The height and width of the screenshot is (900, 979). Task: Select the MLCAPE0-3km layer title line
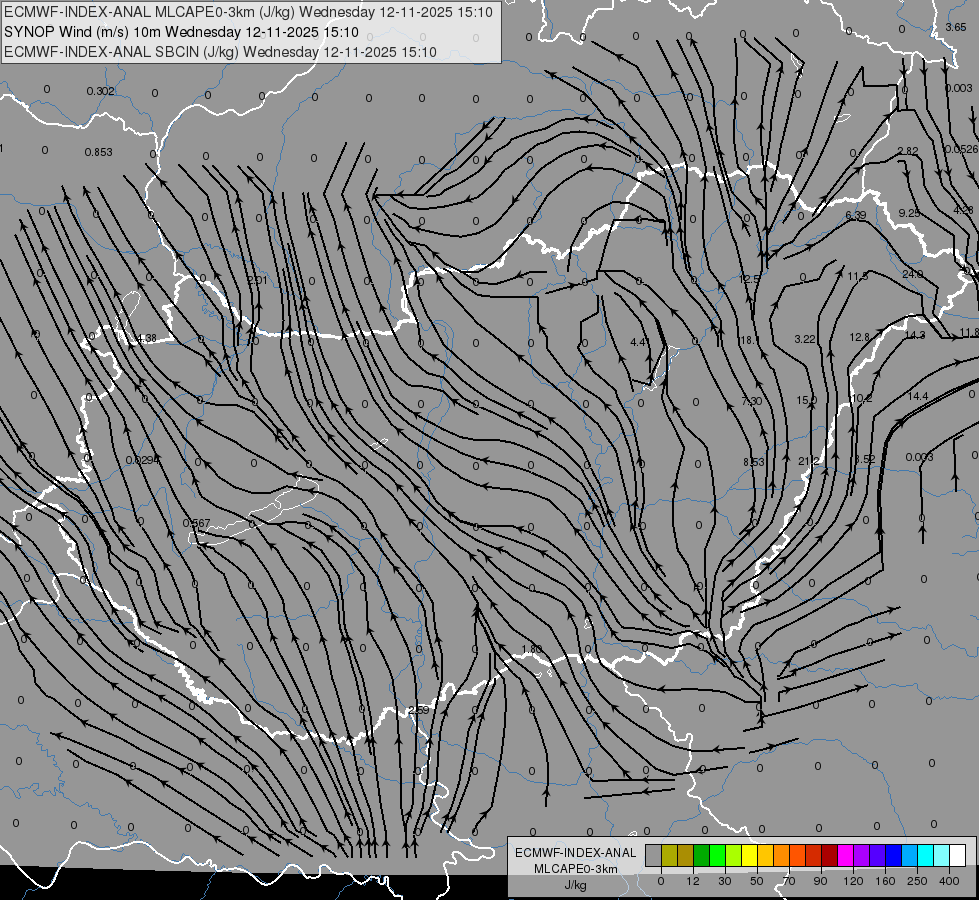pyautogui.click(x=248, y=12)
